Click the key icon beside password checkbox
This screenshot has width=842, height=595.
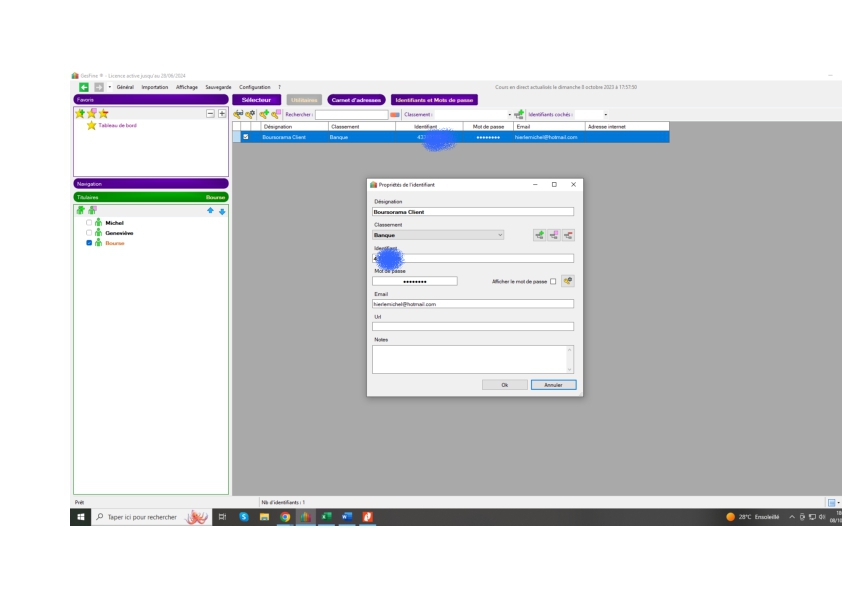(568, 281)
